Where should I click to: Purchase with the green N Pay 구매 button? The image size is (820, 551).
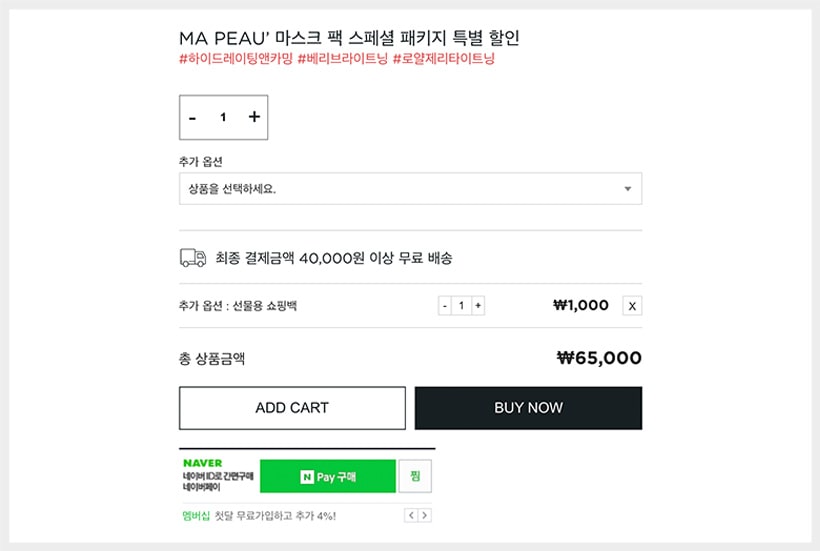pyautogui.click(x=328, y=477)
